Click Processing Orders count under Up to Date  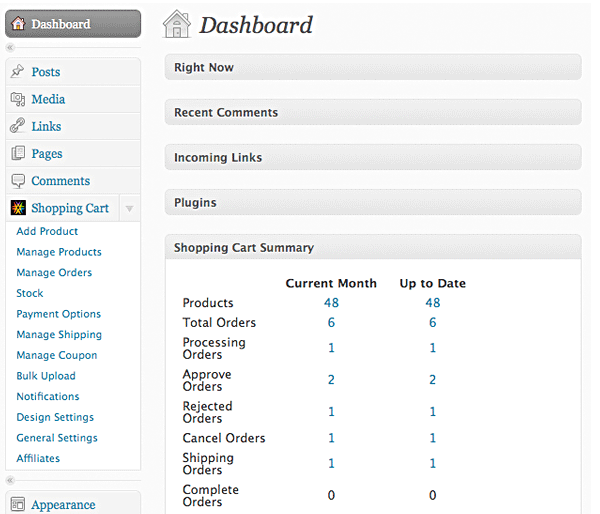[x=433, y=348]
